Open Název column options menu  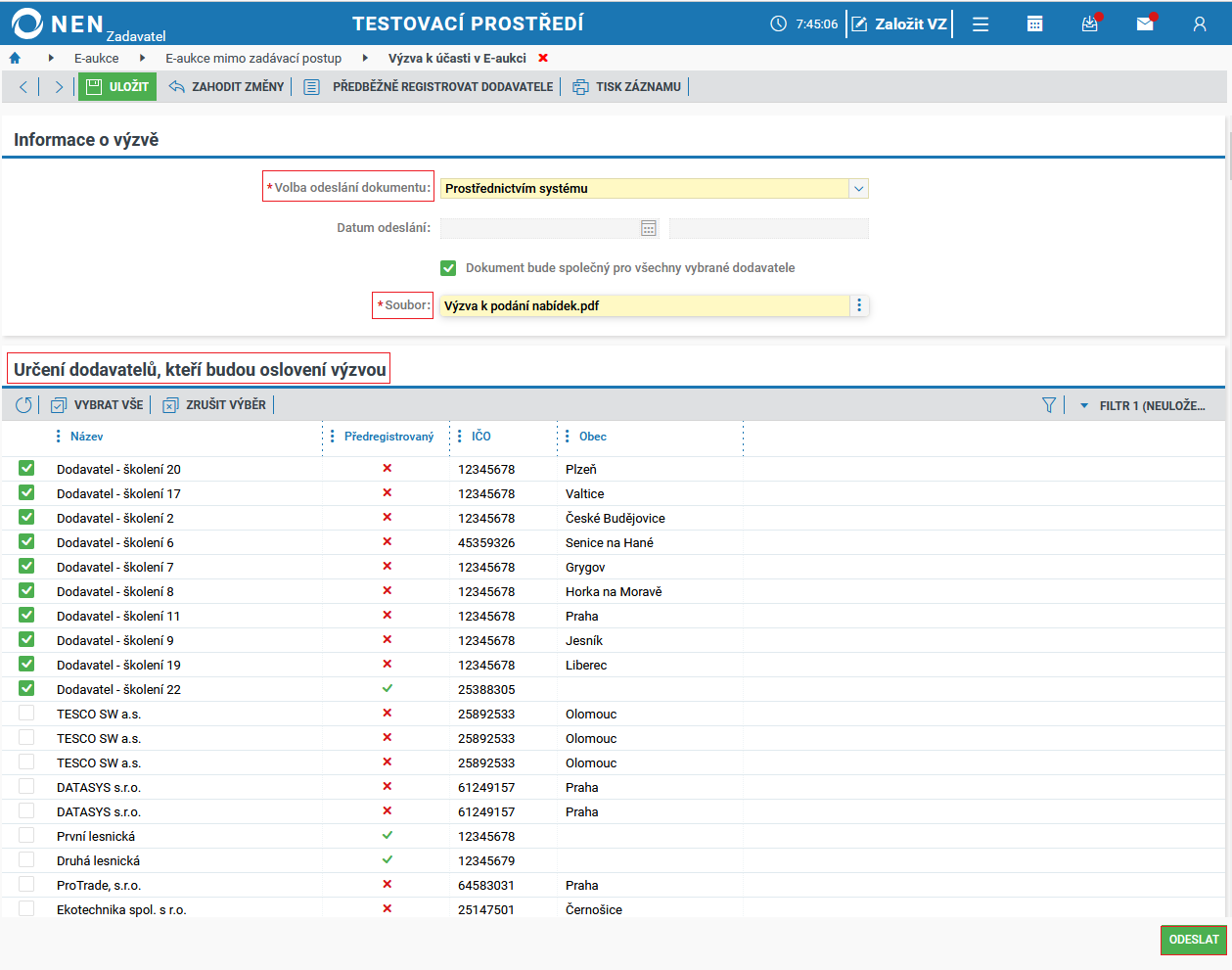click(59, 437)
